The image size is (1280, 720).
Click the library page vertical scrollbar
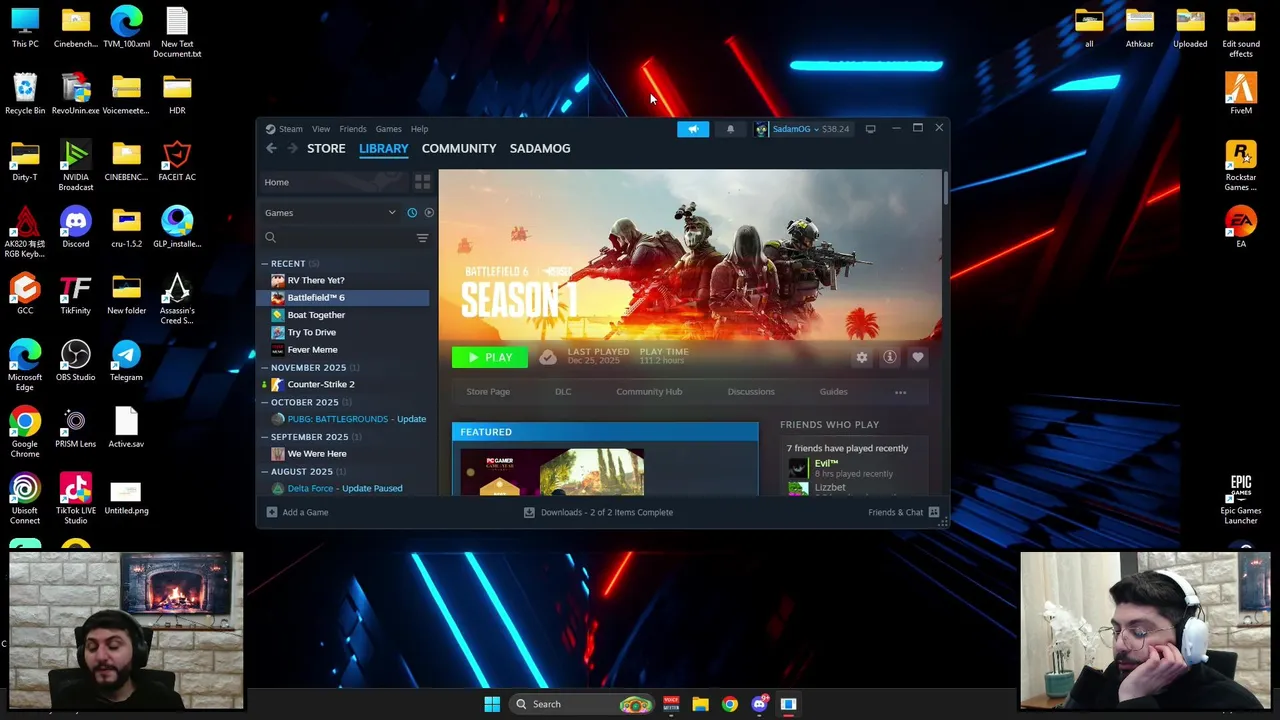click(945, 190)
